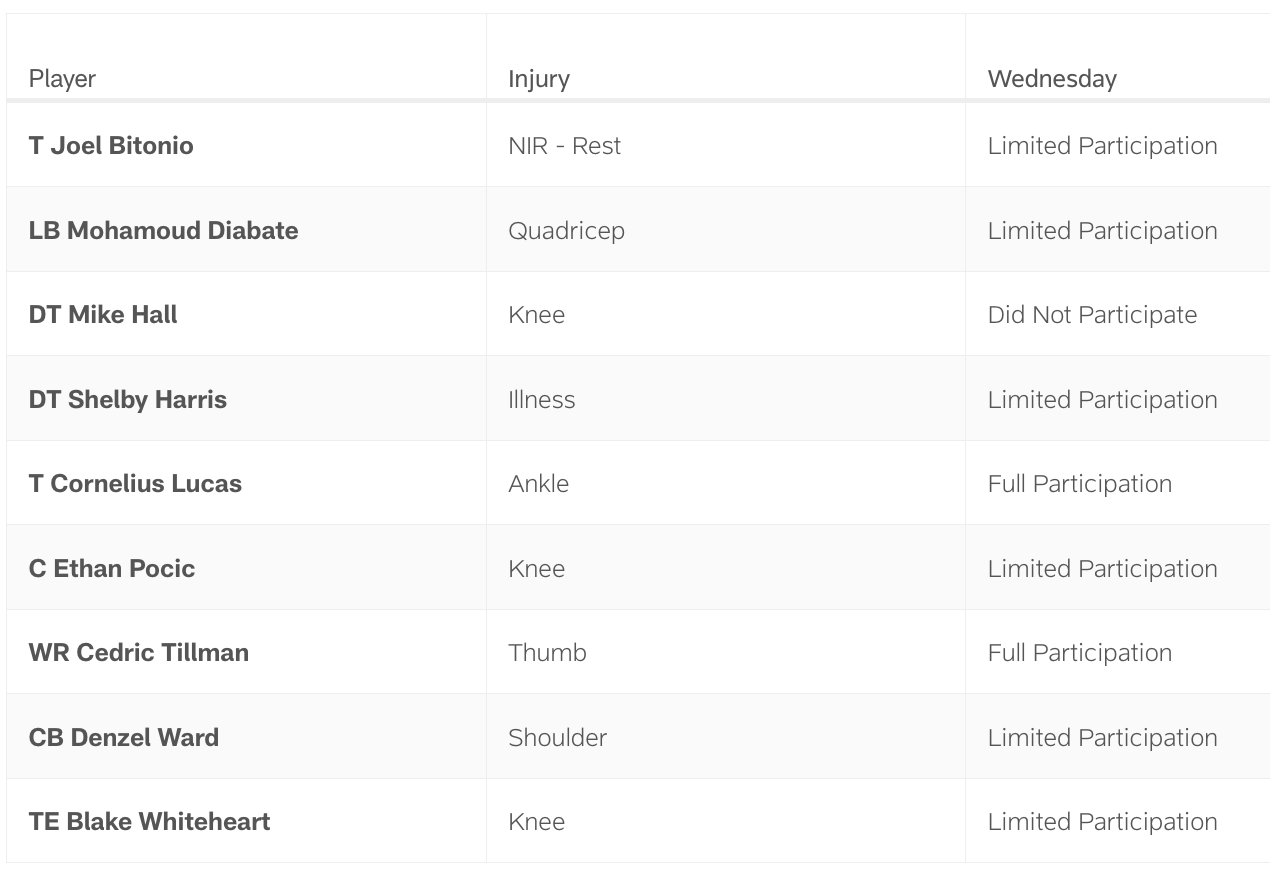1270x876 pixels.
Task: Click CB Denzel Ward's name
Action: [x=123, y=738]
